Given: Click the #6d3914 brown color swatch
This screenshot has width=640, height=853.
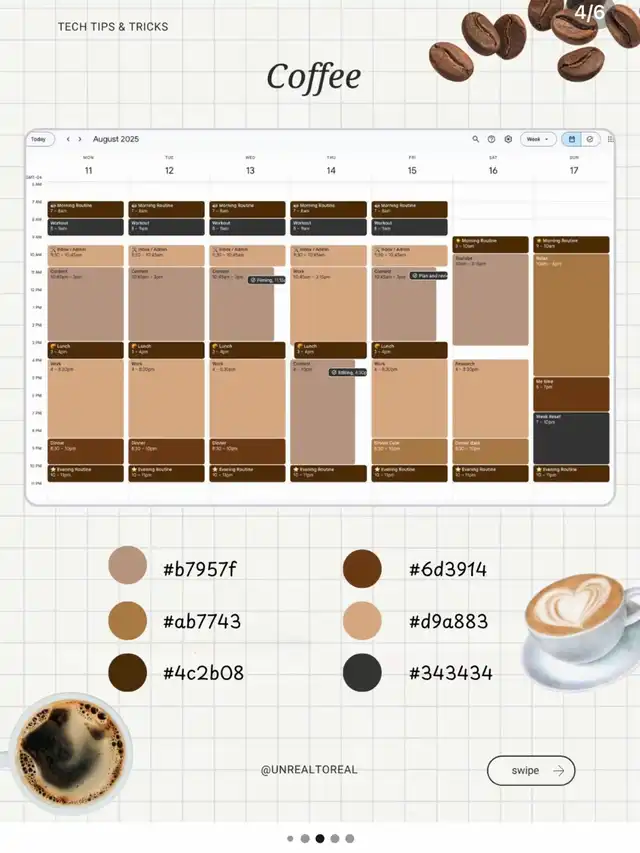Looking at the screenshot, I should (362, 569).
